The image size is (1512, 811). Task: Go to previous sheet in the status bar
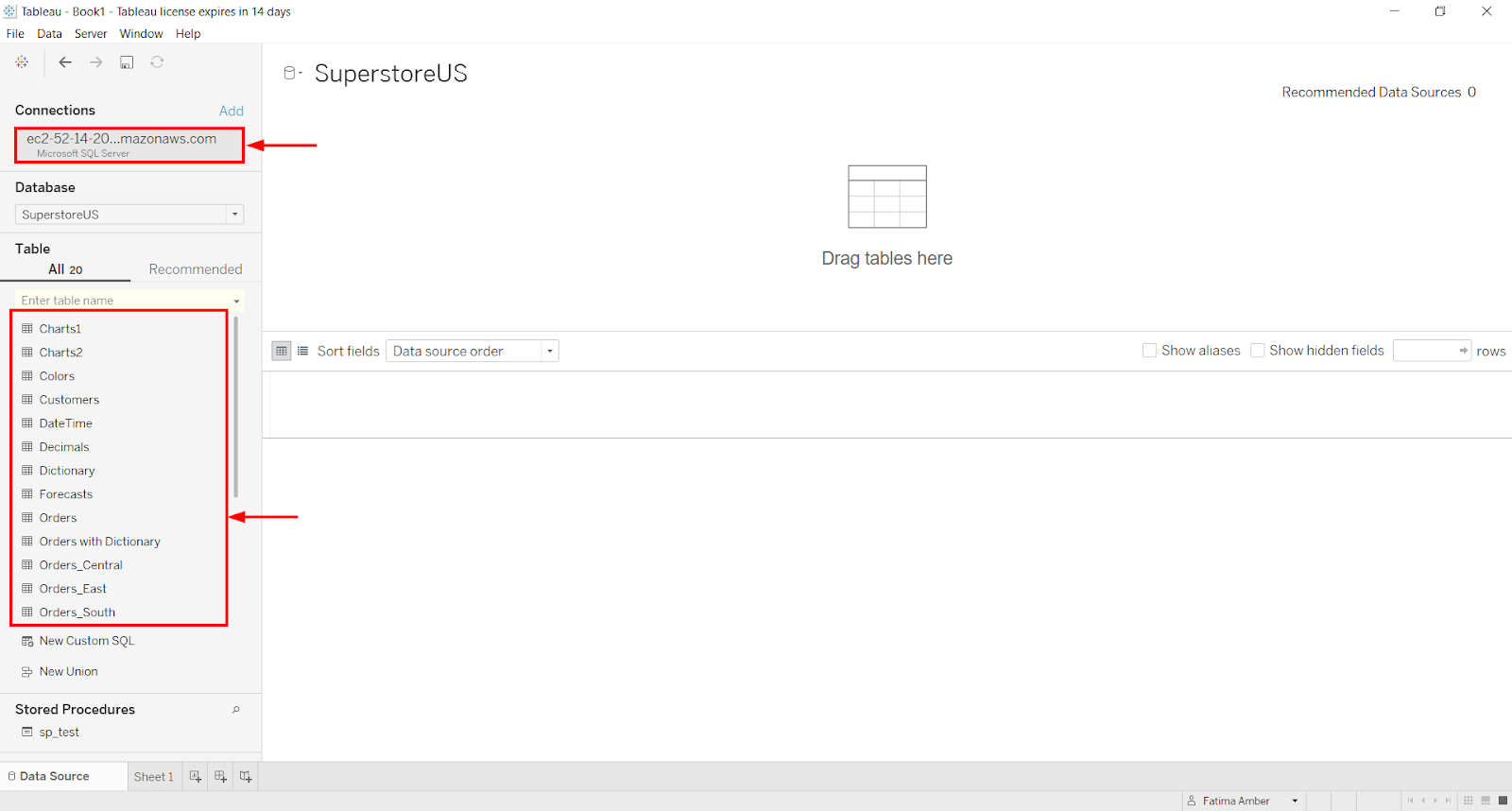(1423, 801)
